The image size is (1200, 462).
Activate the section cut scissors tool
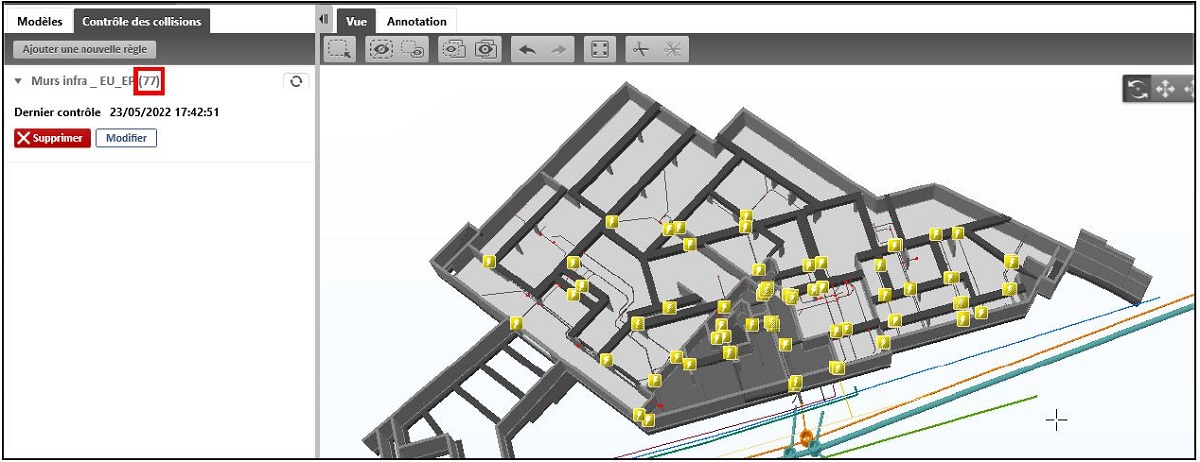pos(640,49)
